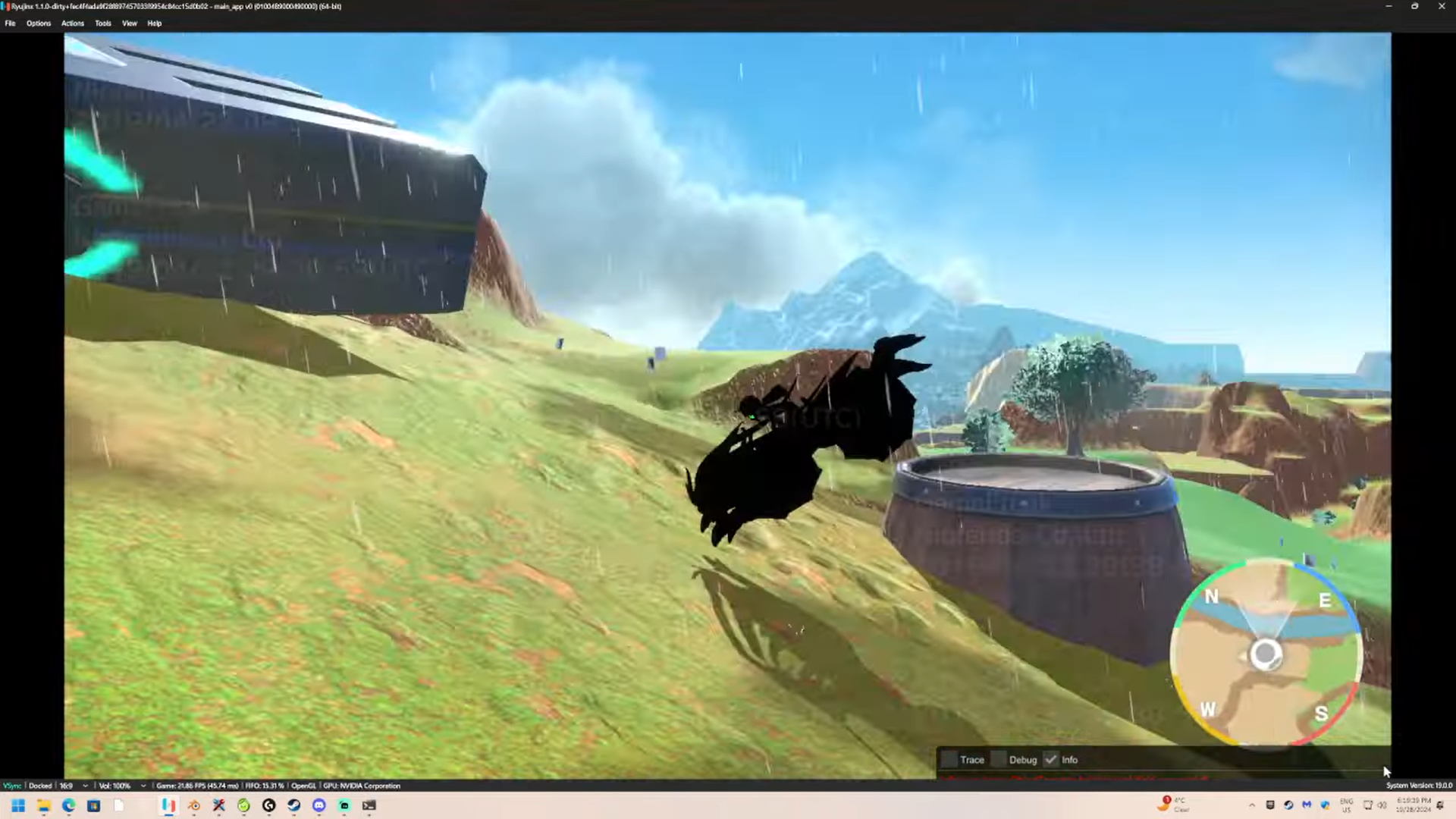Image resolution: width=1456 pixels, height=819 pixels.
Task: Open the weather widget showing Clear
Action: [x=1175, y=805]
